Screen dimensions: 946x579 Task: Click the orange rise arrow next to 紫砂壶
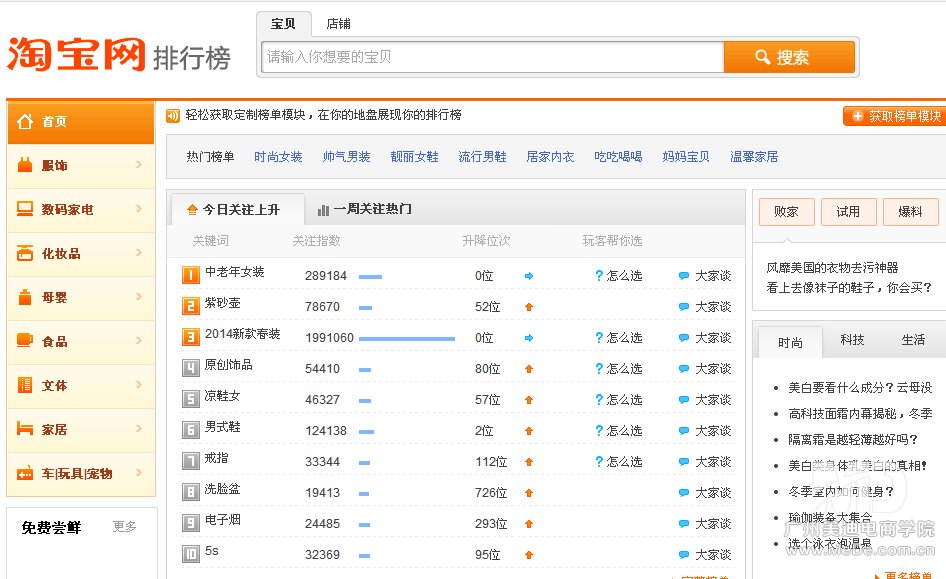coord(528,305)
